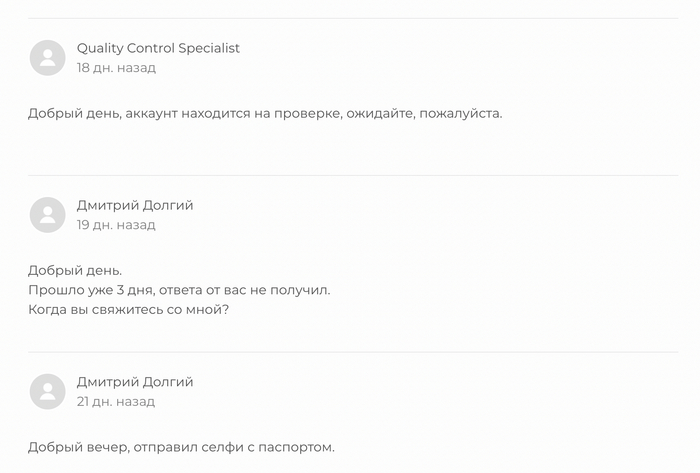700x473 pixels.
Task: Click the "21 дн. назад" timestamp
Action: [116, 402]
